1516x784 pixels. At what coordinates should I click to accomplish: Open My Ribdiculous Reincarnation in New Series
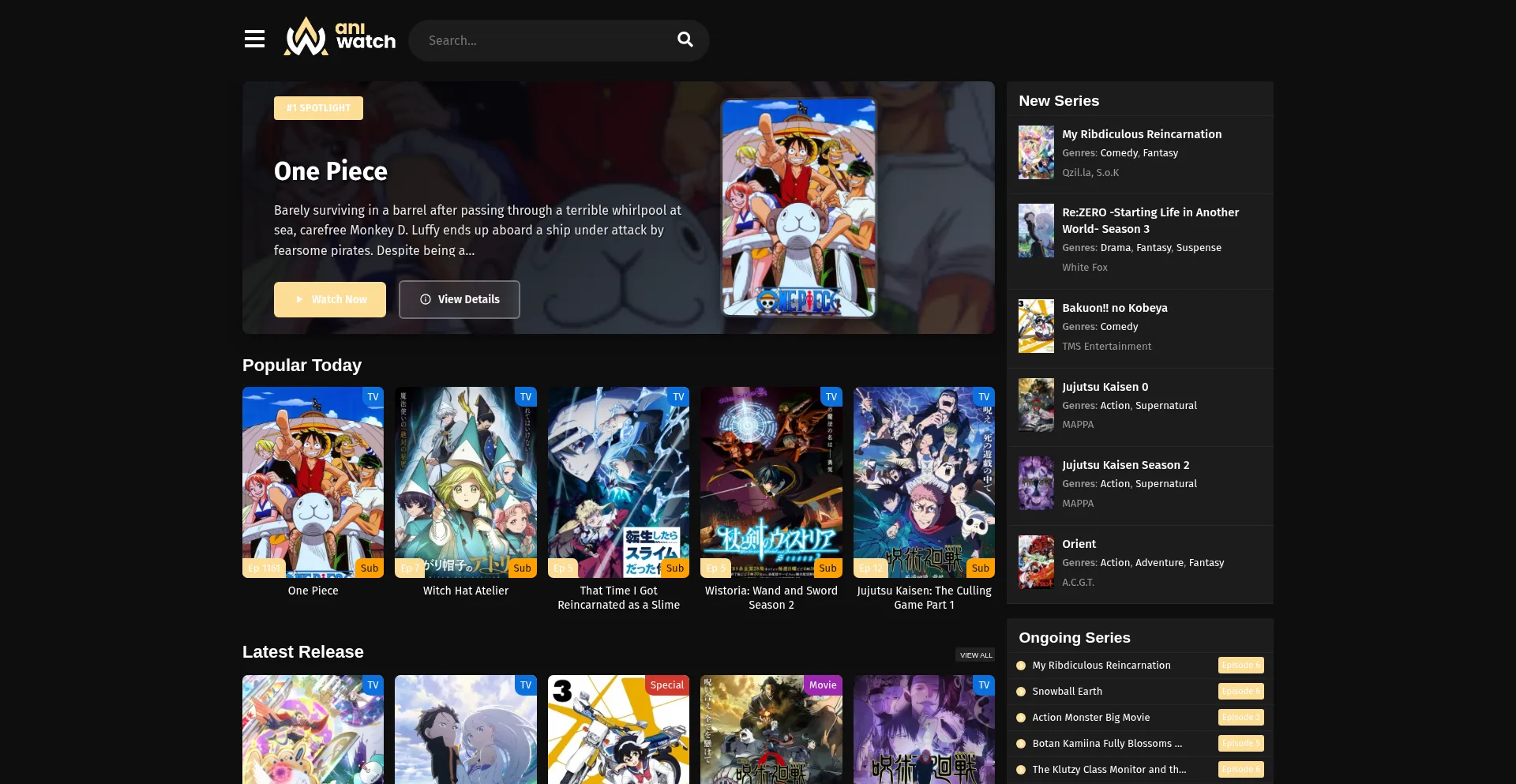pos(1142,134)
